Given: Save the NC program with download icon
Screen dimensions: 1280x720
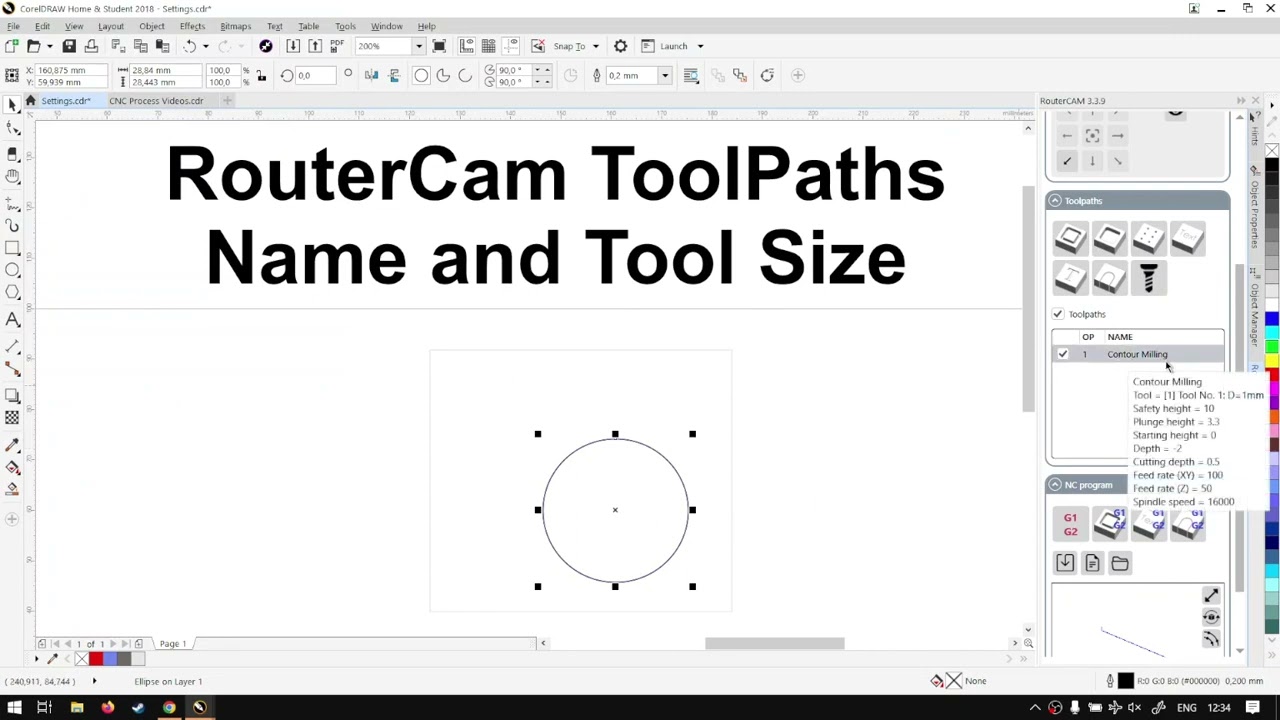Looking at the screenshot, I should pos(1065,564).
